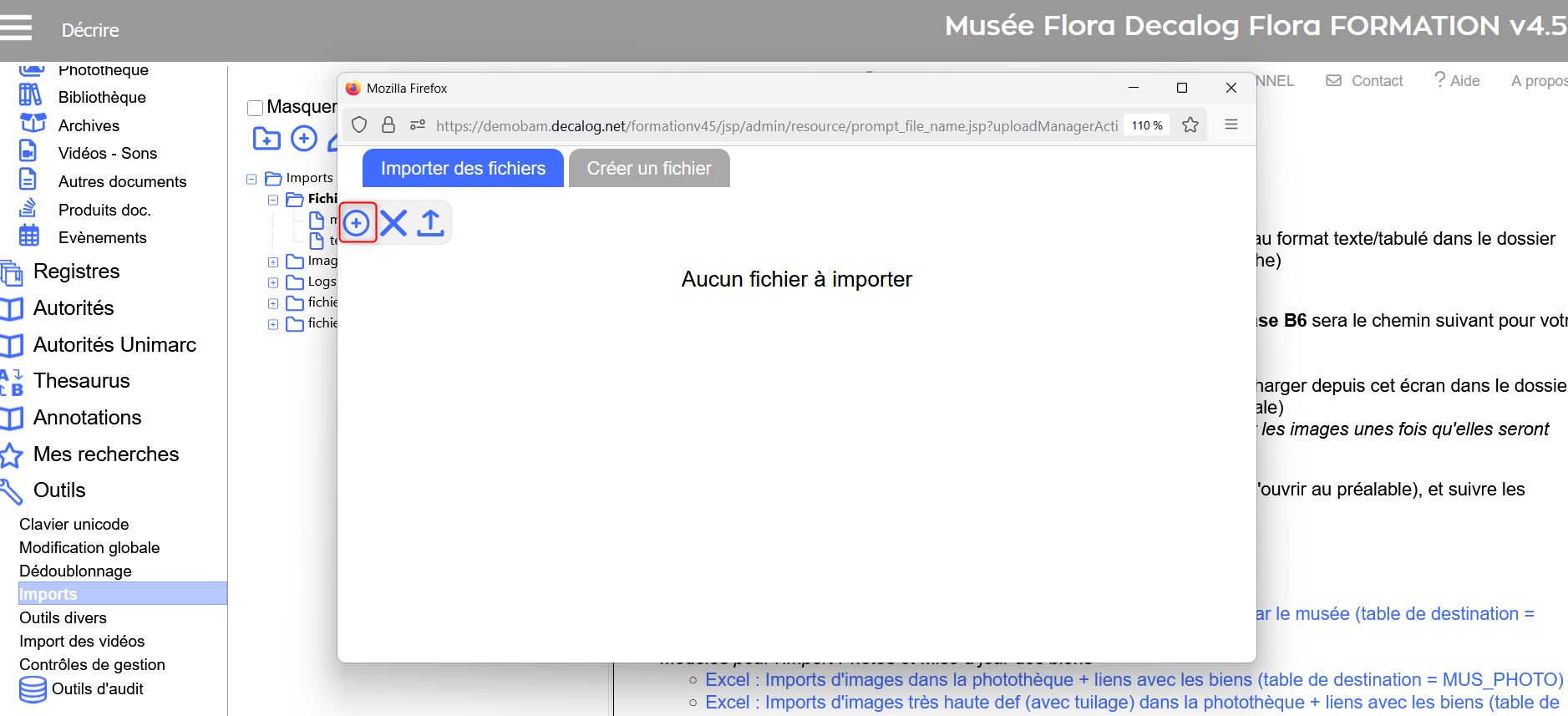Open the hamburger menu at top left

tap(16, 28)
